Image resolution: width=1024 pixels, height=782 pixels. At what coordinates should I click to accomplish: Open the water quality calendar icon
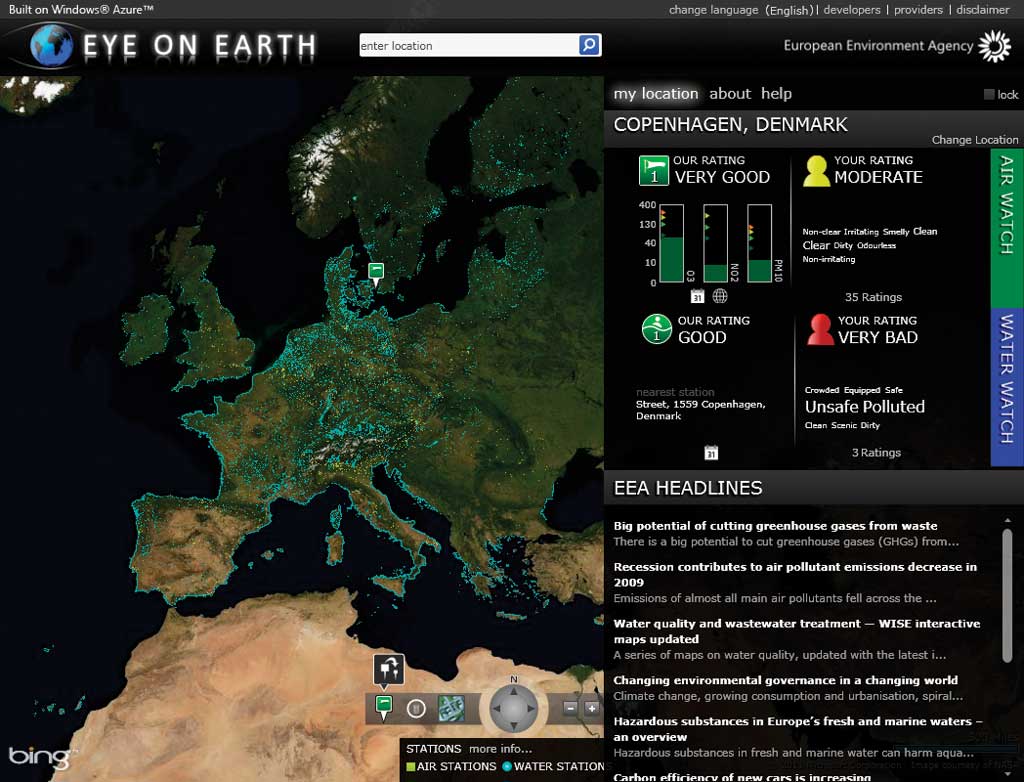[x=711, y=452]
